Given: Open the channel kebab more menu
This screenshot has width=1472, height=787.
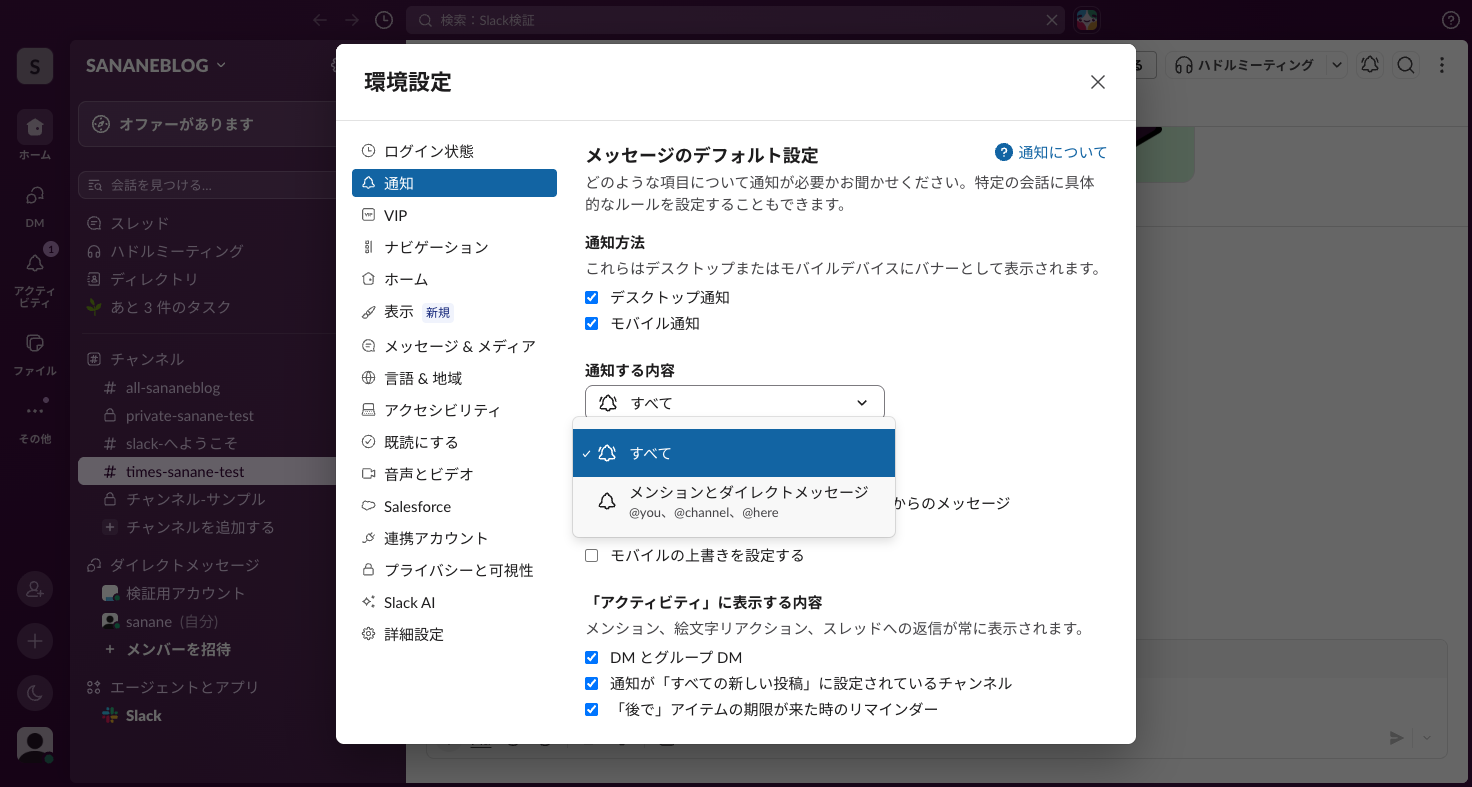Looking at the screenshot, I should point(1442,65).
